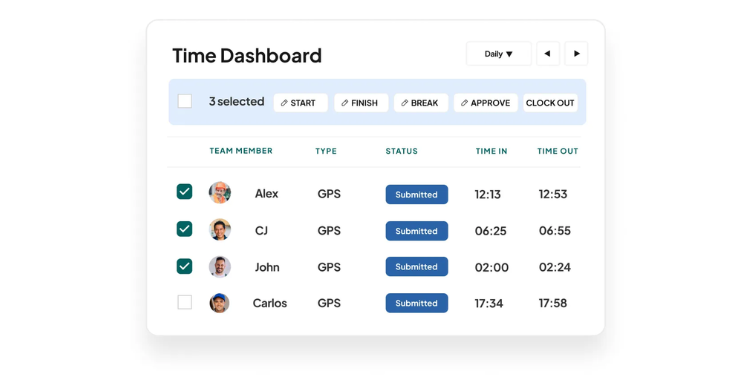Click the GPS type in CJ's row
Screen dimensions: 750x375
click(x=329, y=231)
